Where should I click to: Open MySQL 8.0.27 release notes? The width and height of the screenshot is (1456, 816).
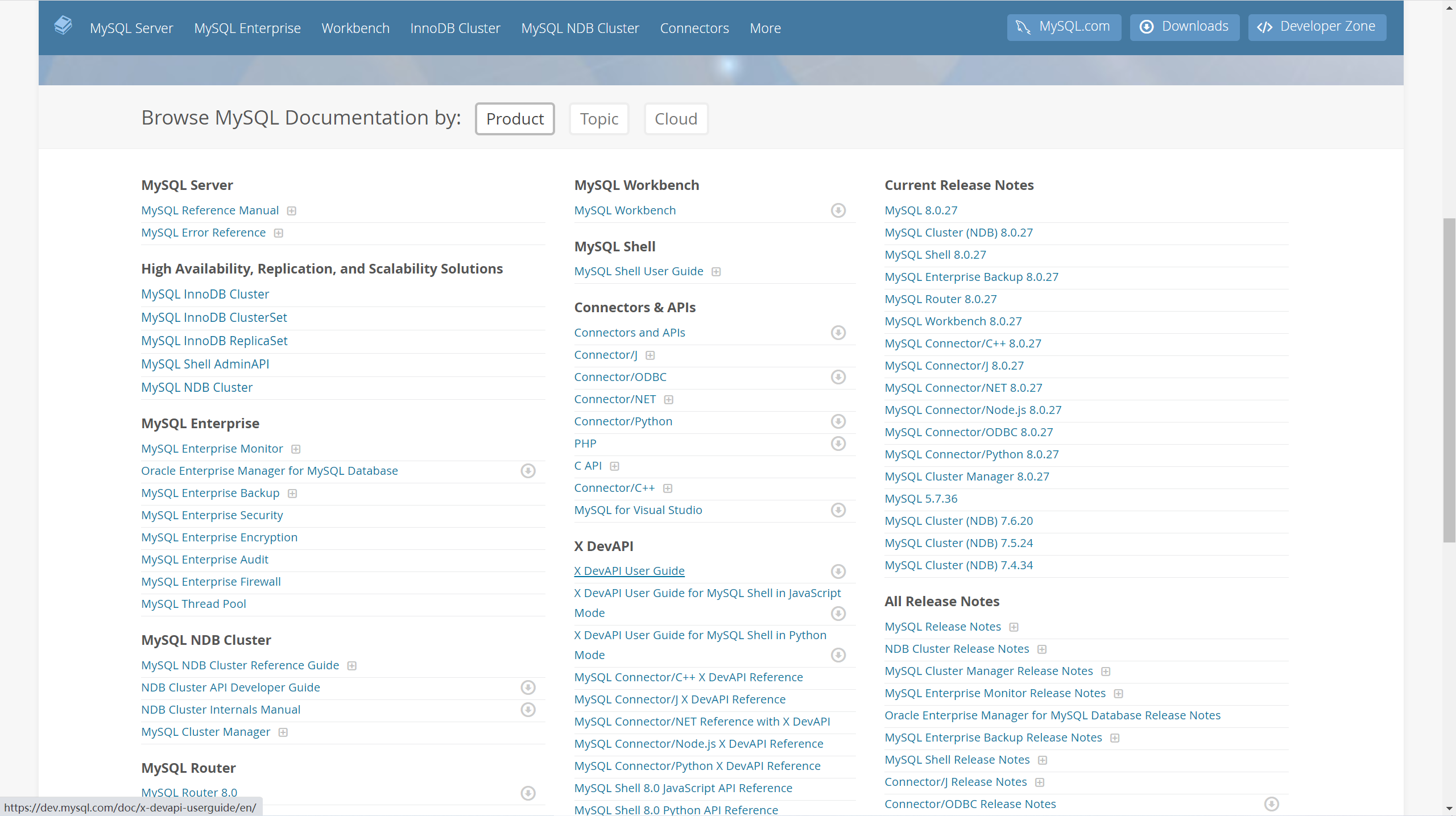coord(921,210)
